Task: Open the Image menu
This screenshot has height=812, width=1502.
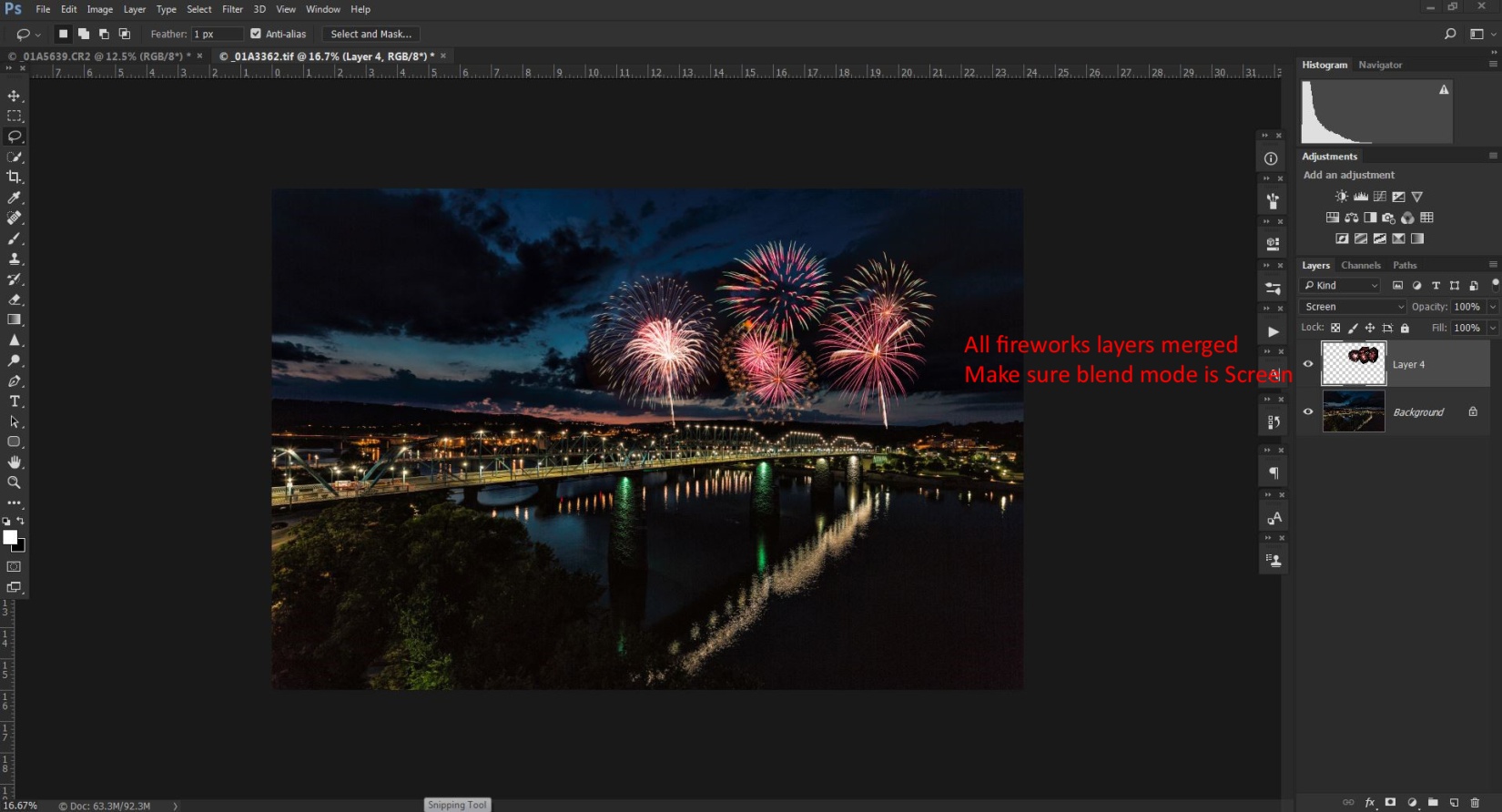Action: coord(99,9)
